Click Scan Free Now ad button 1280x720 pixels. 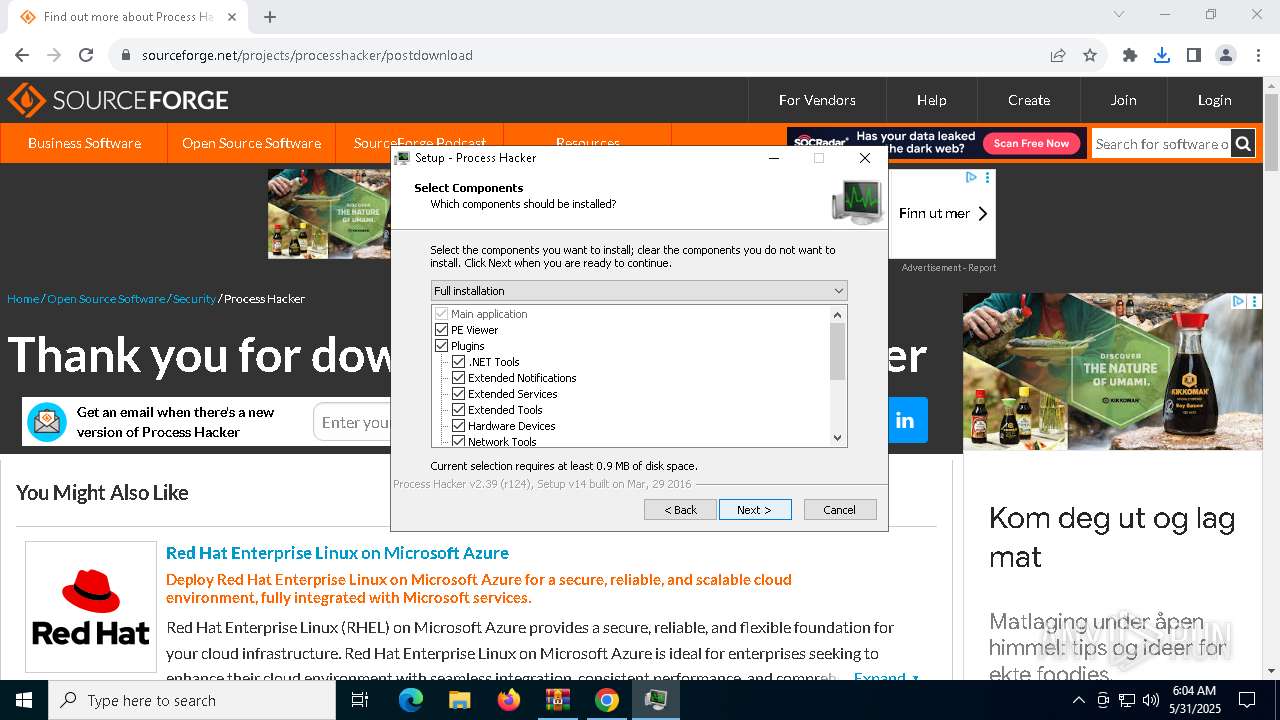1031,144
